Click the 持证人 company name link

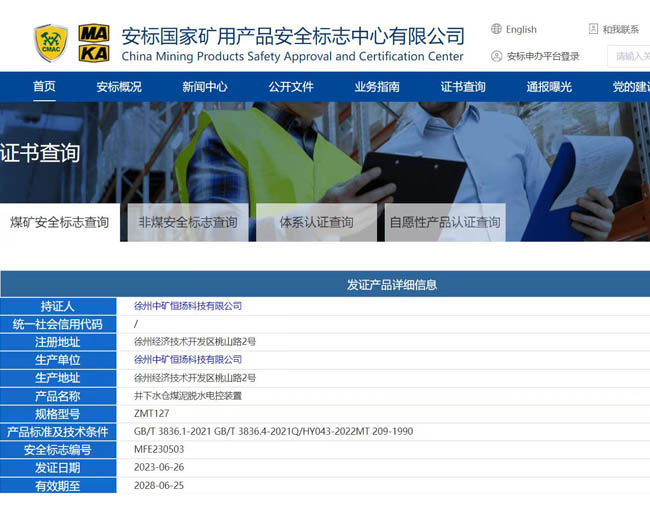(x=188, y=306)
